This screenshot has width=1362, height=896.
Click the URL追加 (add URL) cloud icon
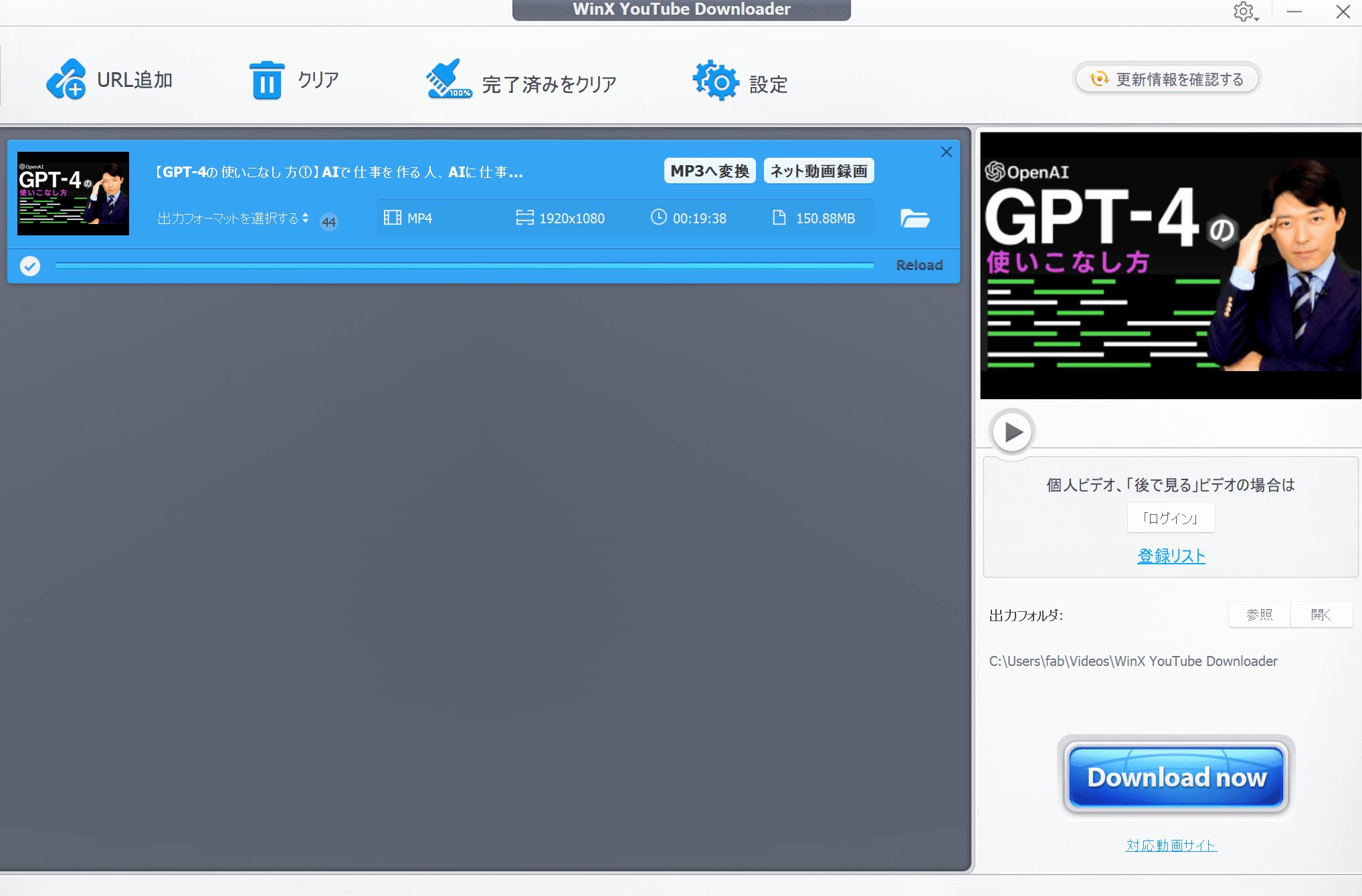(x=66, y=80)
